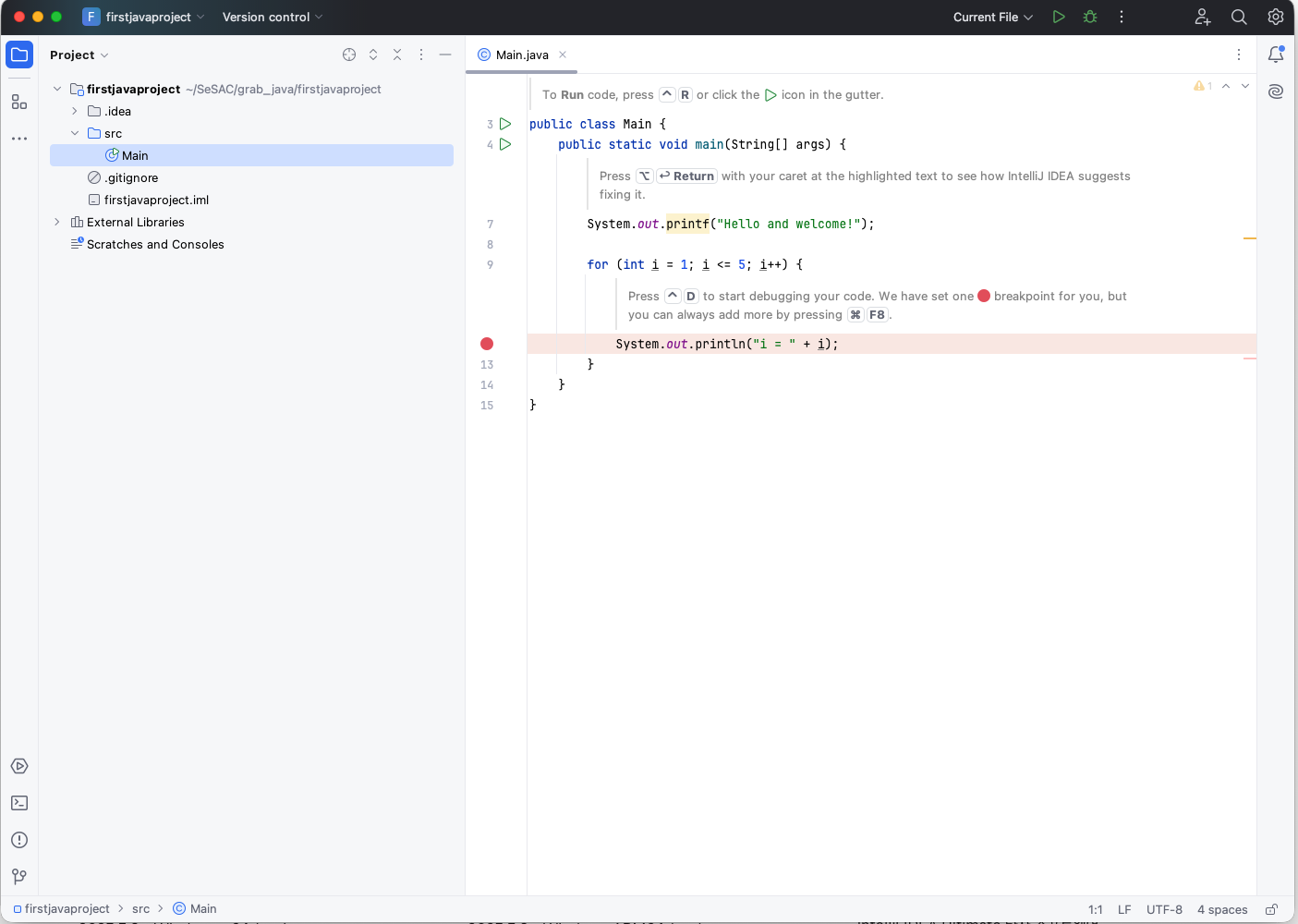The width and height of the screenshot is (1298, 924).
Task: Change UTF-8 file encoding
Action: pos(1164,909)
